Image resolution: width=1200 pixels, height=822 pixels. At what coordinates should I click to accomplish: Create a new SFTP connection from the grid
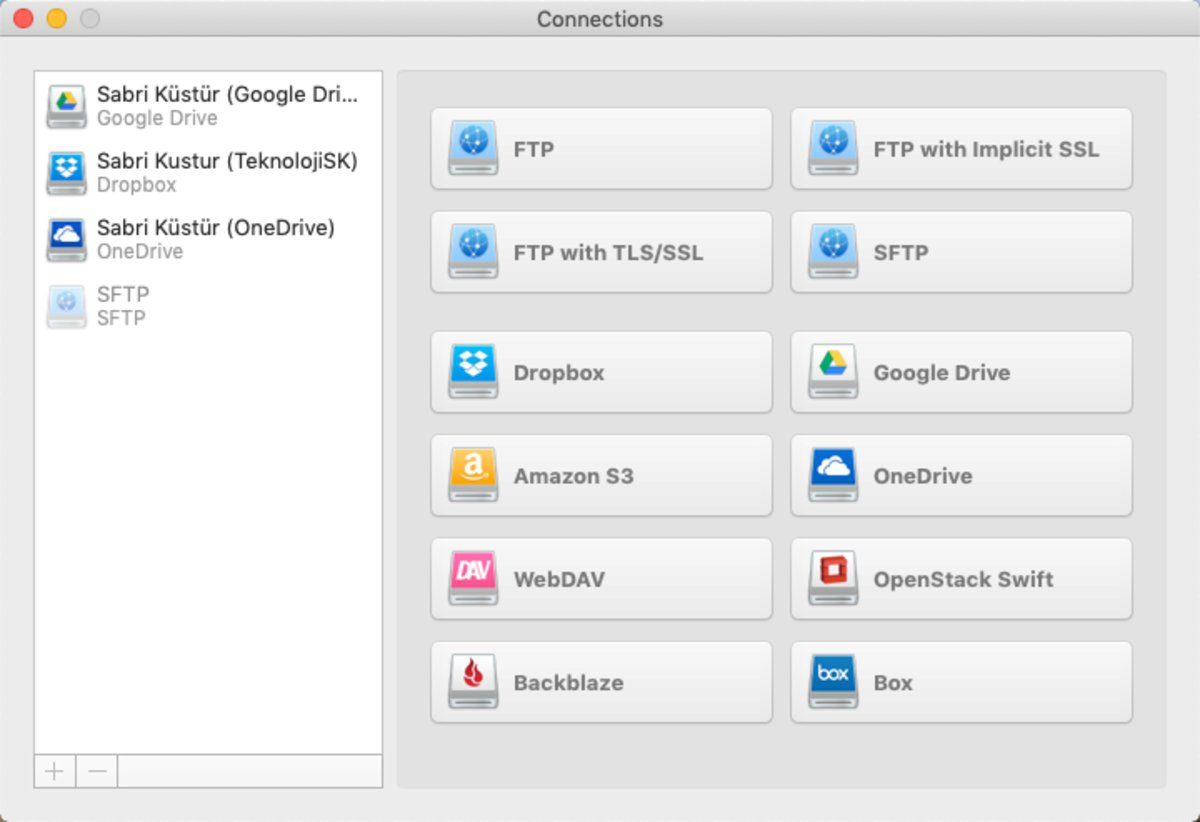point(961,252)
